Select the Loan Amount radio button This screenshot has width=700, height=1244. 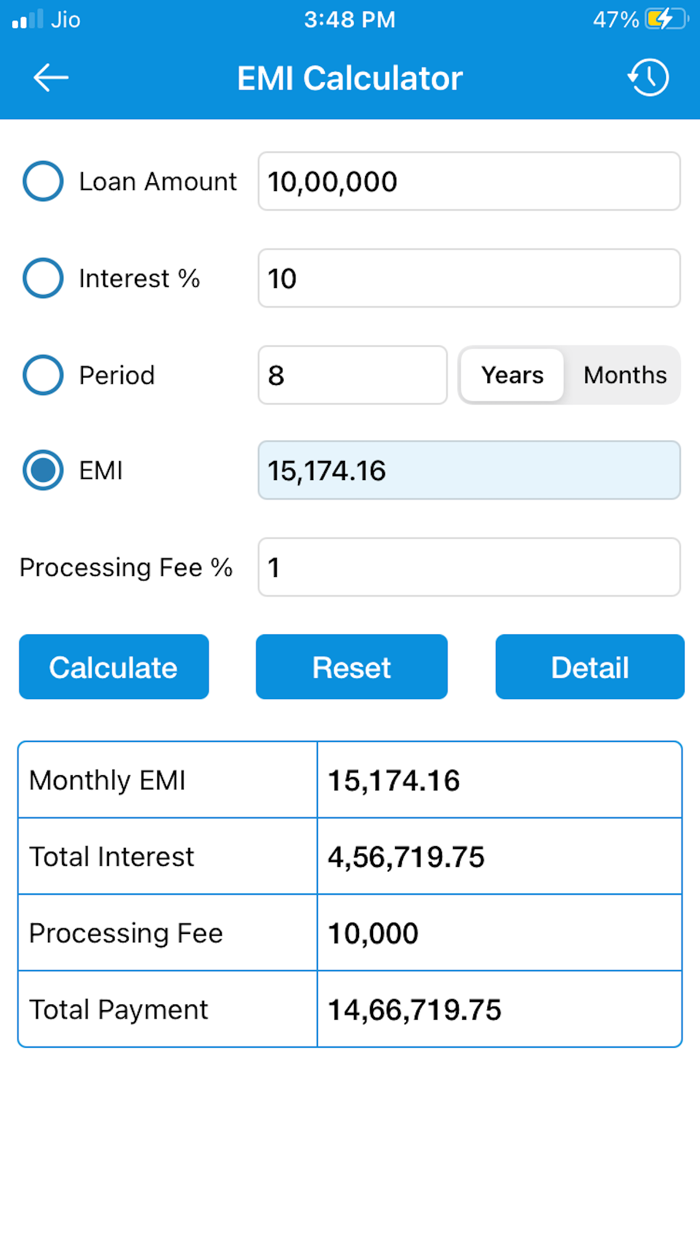[x=42, y=181]
